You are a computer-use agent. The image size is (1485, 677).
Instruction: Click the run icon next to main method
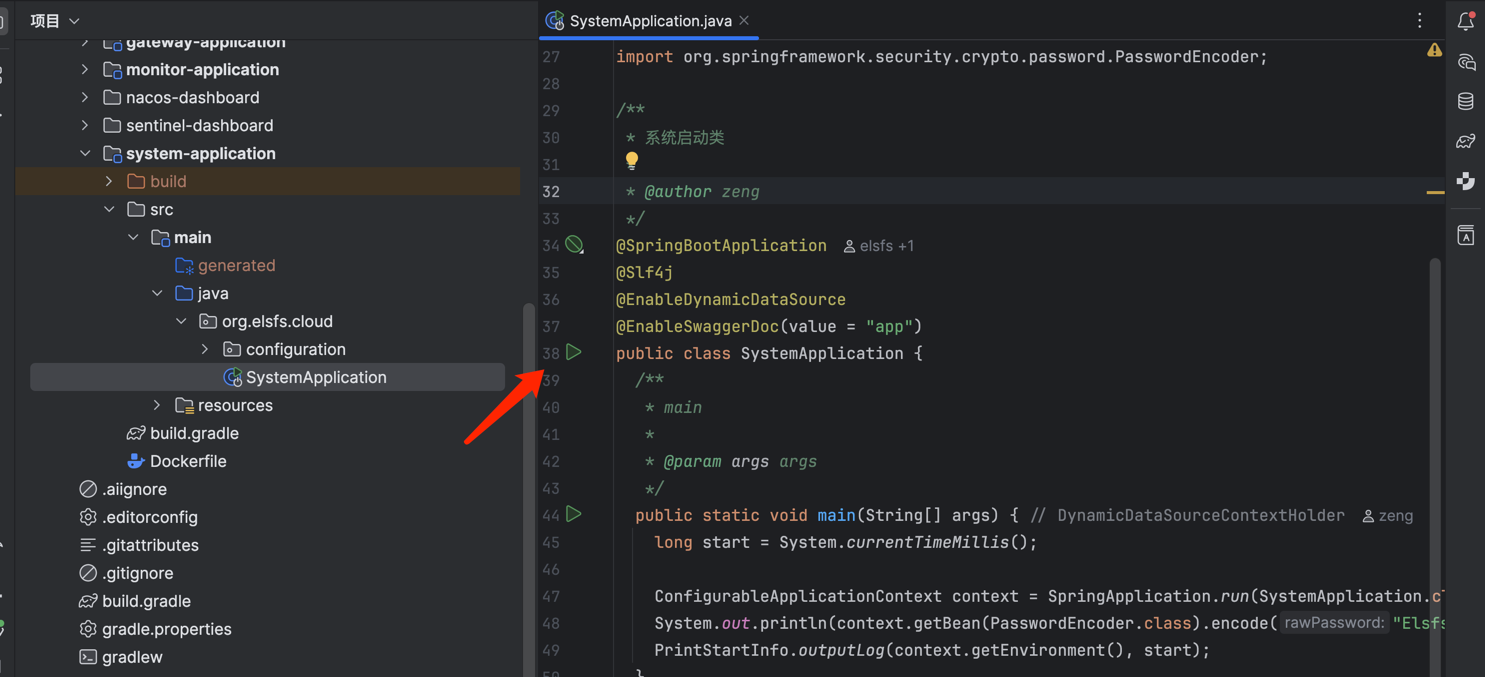(574, 514)
